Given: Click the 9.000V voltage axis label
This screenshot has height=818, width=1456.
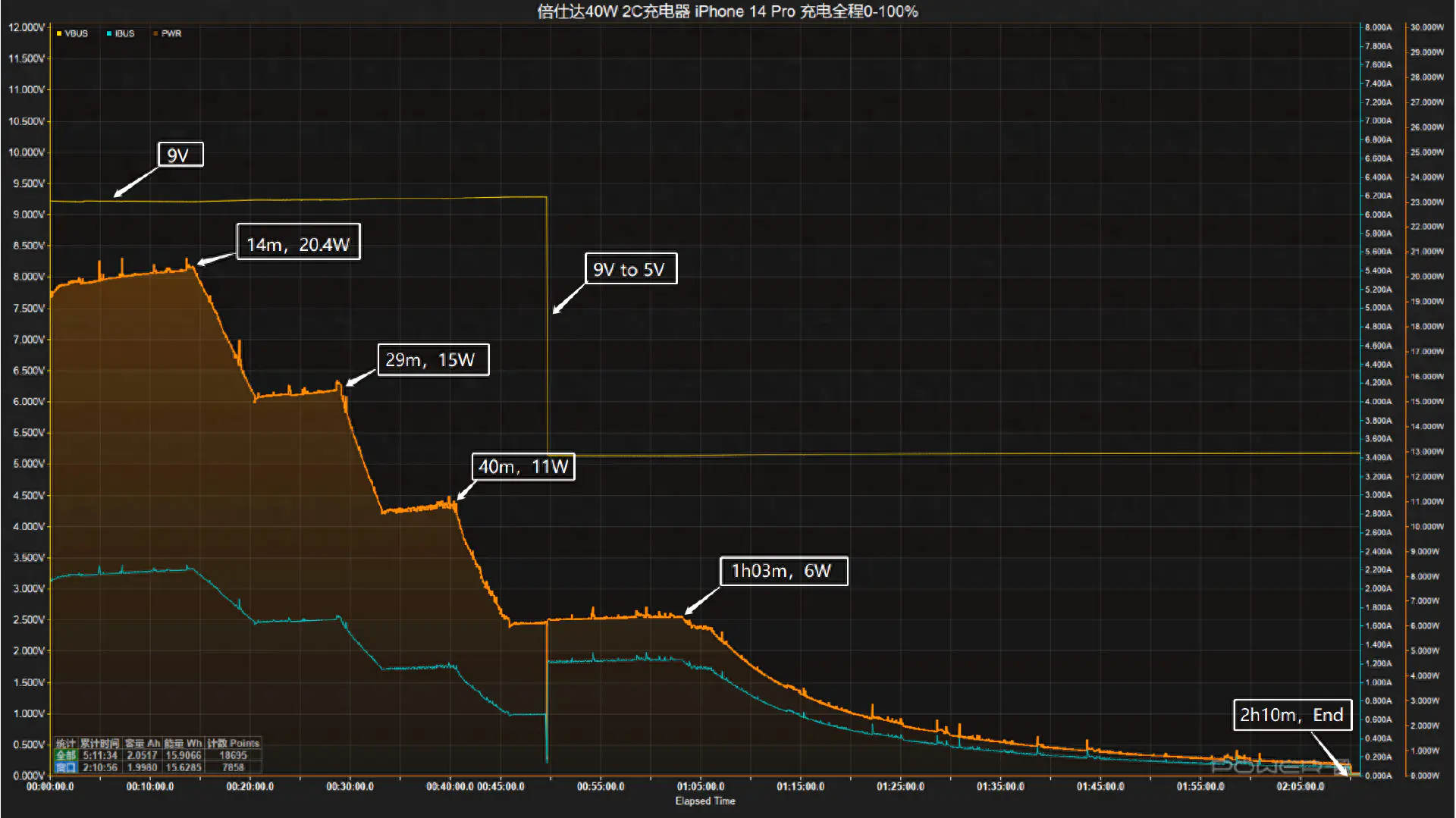Looking at the screenshot, I should (x=29, y=215).
